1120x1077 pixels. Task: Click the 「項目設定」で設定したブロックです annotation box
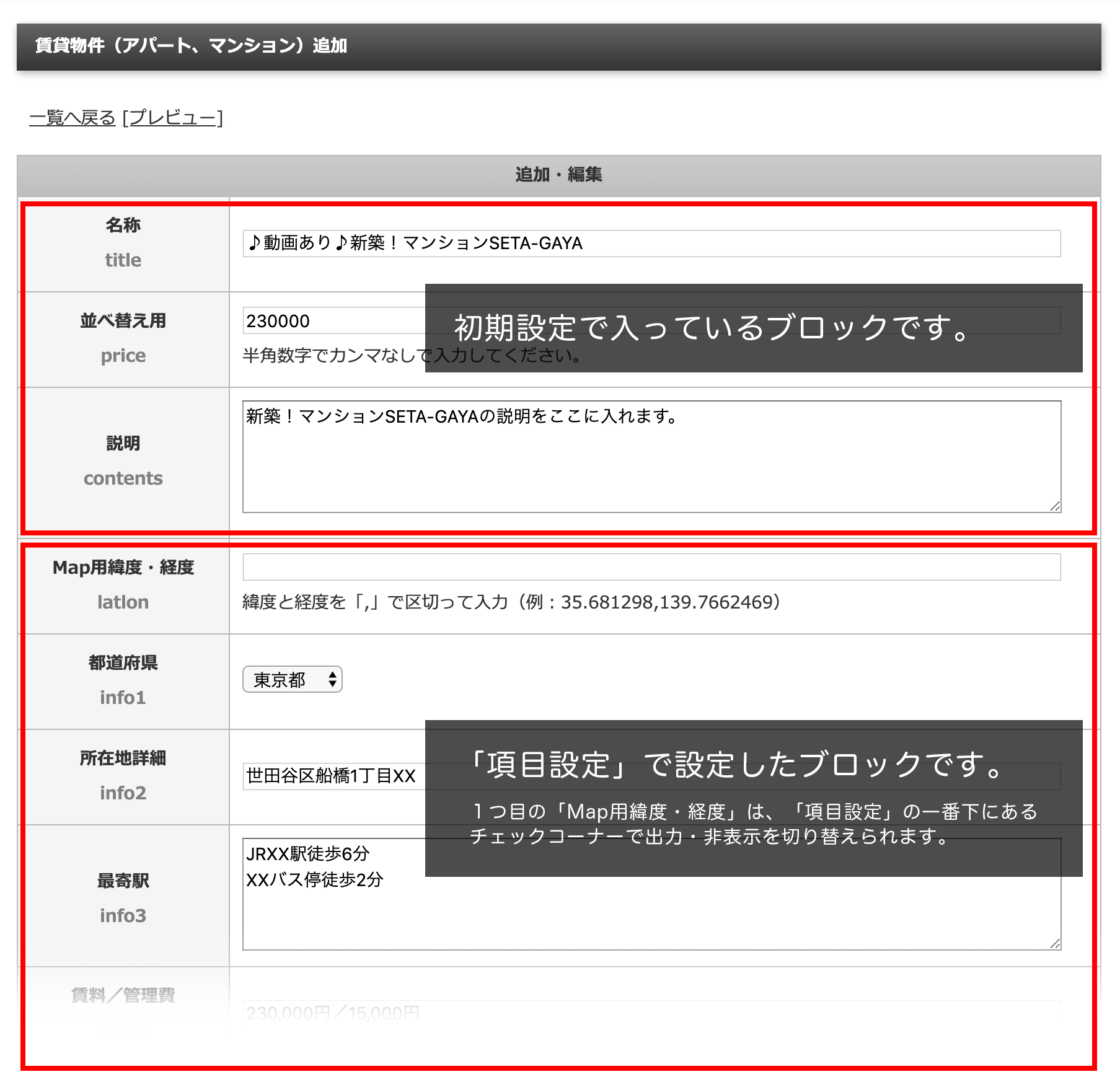[753, 798]
